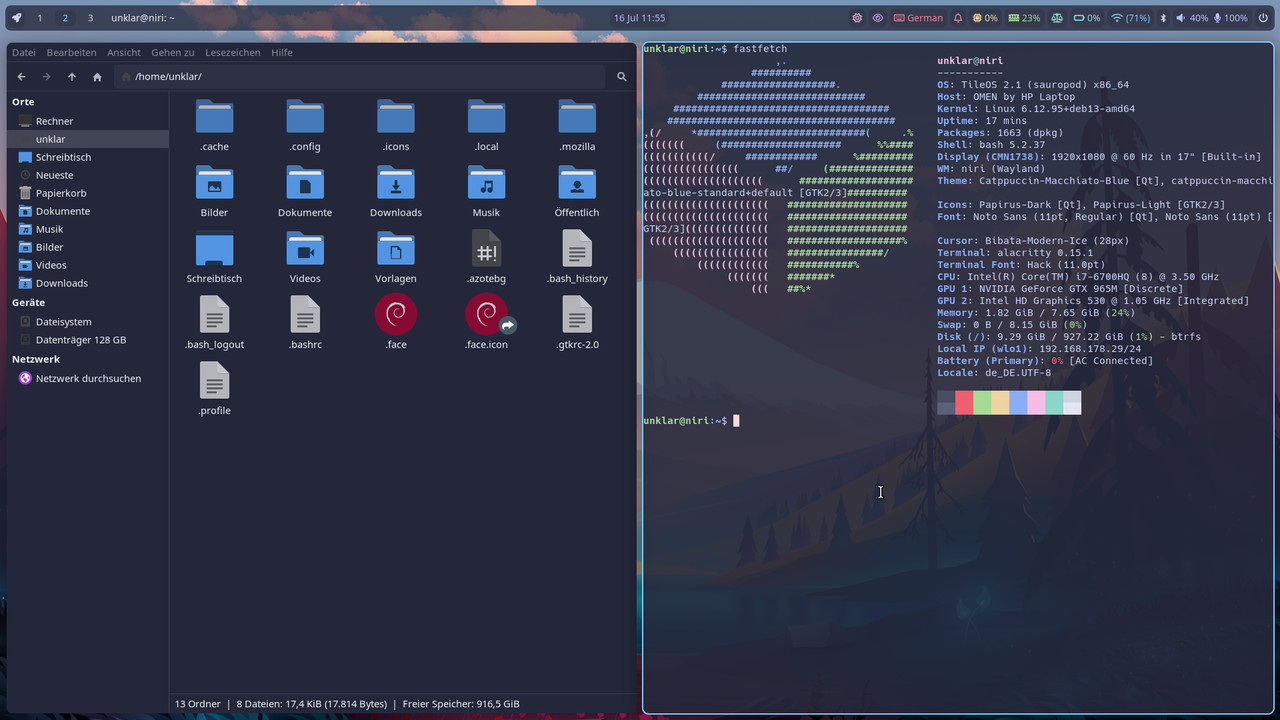This screenshot has height=720, width=1280.
Task: Select the Schreibtisch folder in the file grid
Action: coord(214,249)
